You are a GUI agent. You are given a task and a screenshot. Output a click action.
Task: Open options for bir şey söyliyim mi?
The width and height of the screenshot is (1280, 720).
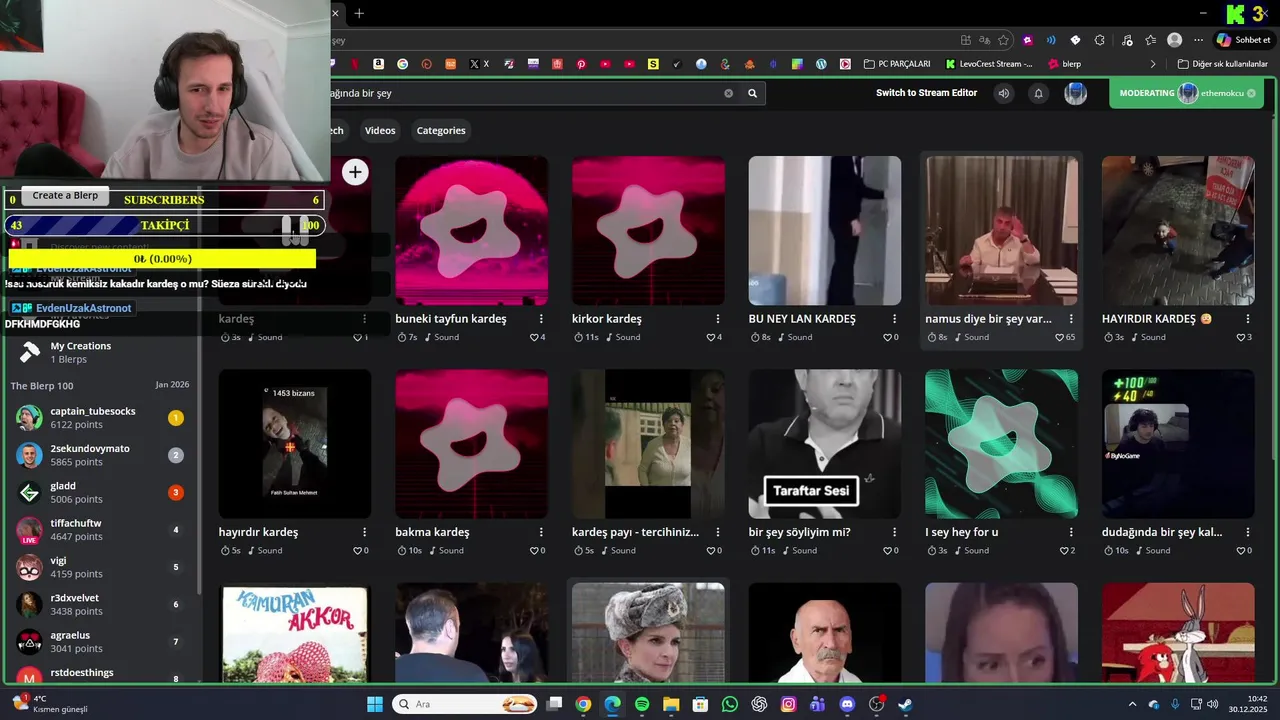(x=894, y=532)
